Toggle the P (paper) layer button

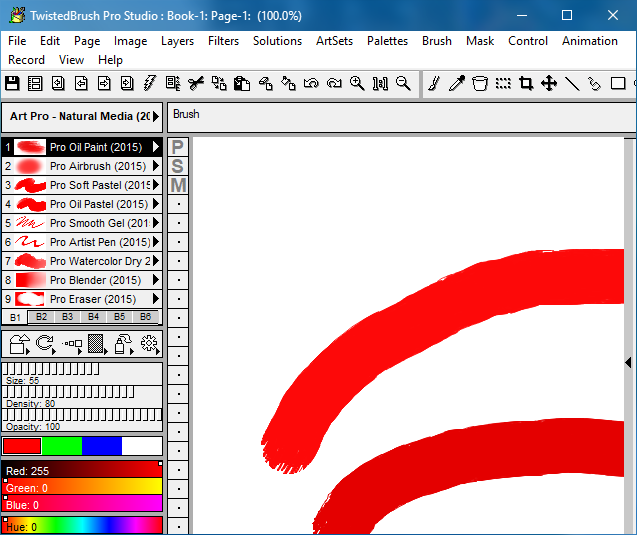point(178,147)
